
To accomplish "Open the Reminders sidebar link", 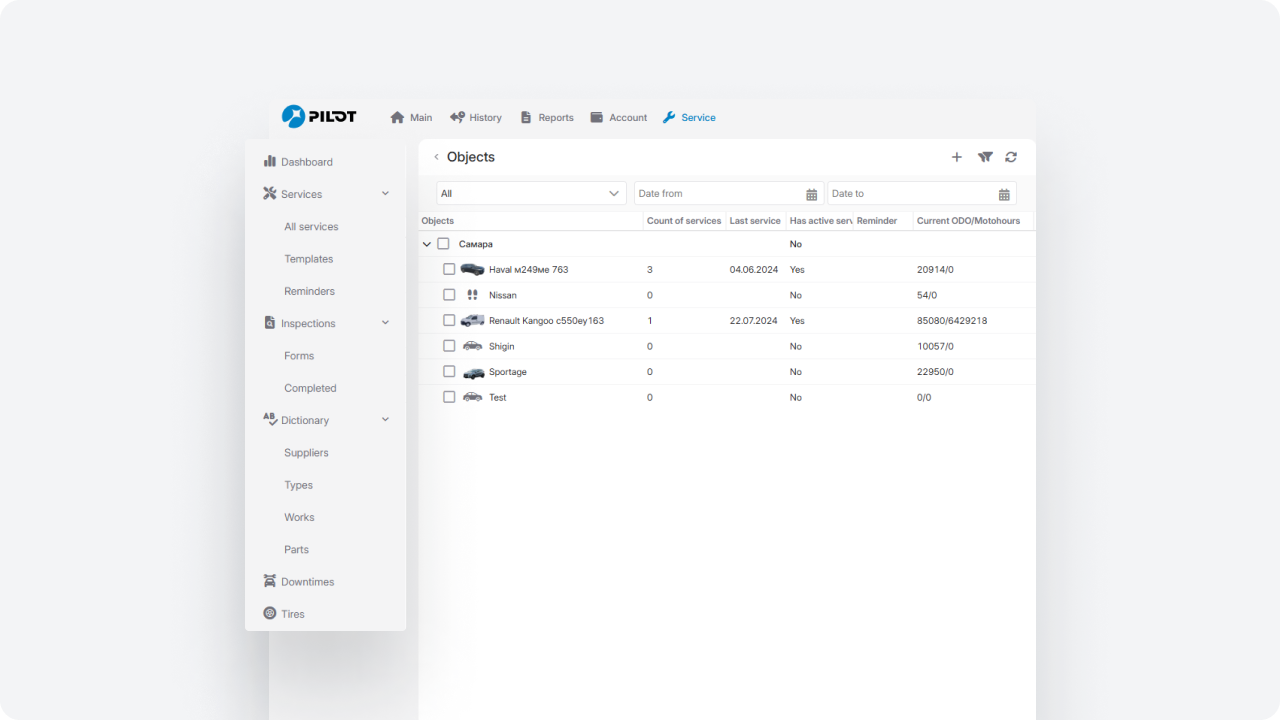I will tap(309, 291).
